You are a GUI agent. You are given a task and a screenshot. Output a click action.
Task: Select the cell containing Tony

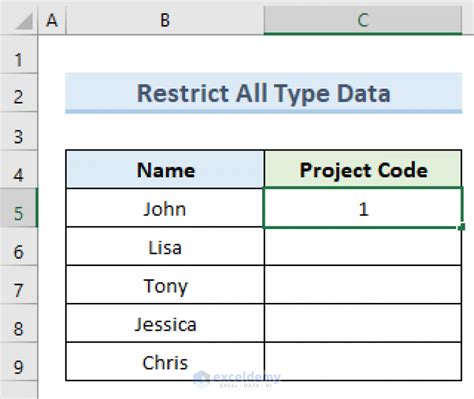click(165, 285)
